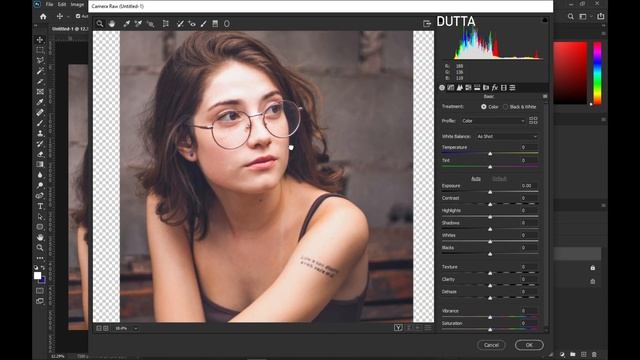Select the Horizontal Type tool

tap(40, 207)
